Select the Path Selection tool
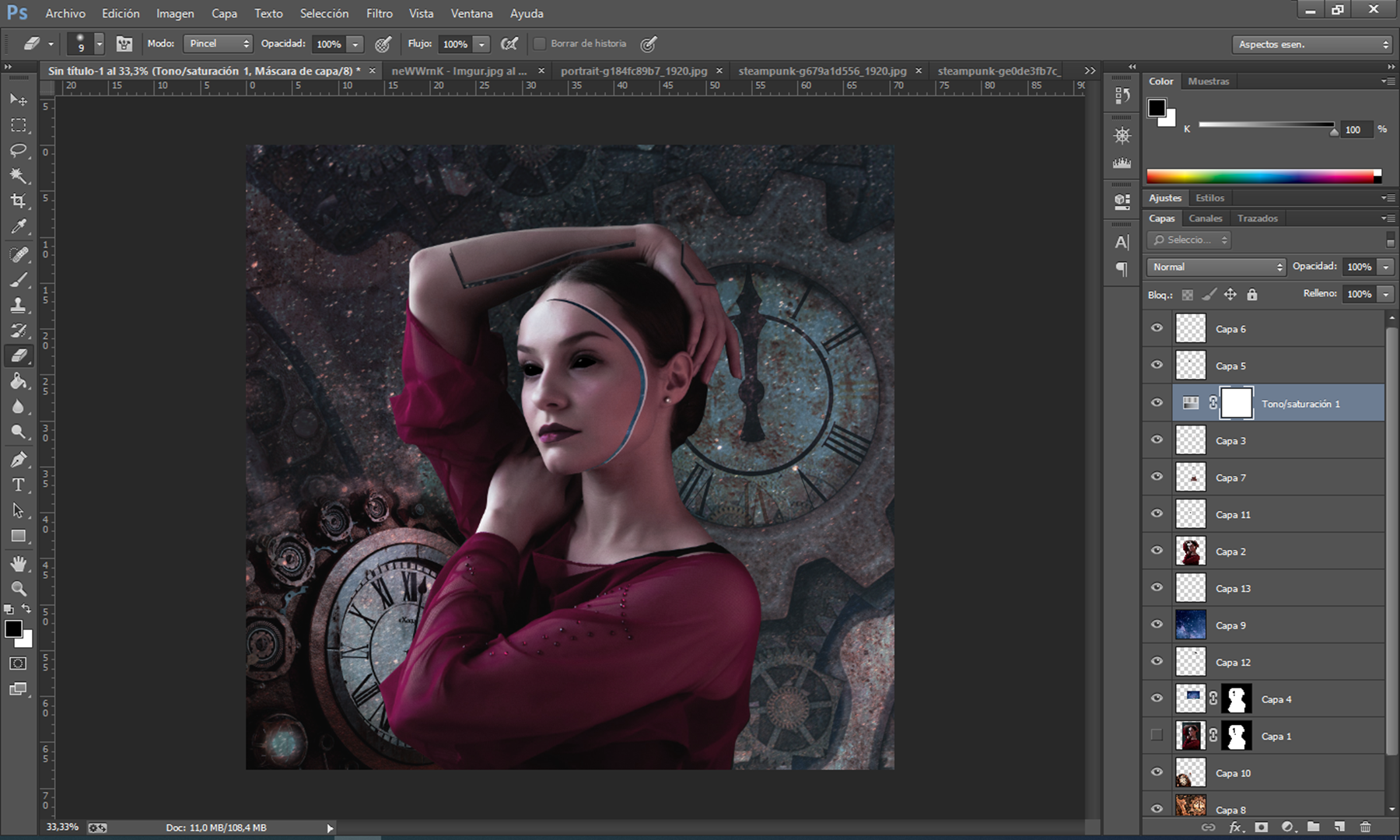 coord(19,511)
